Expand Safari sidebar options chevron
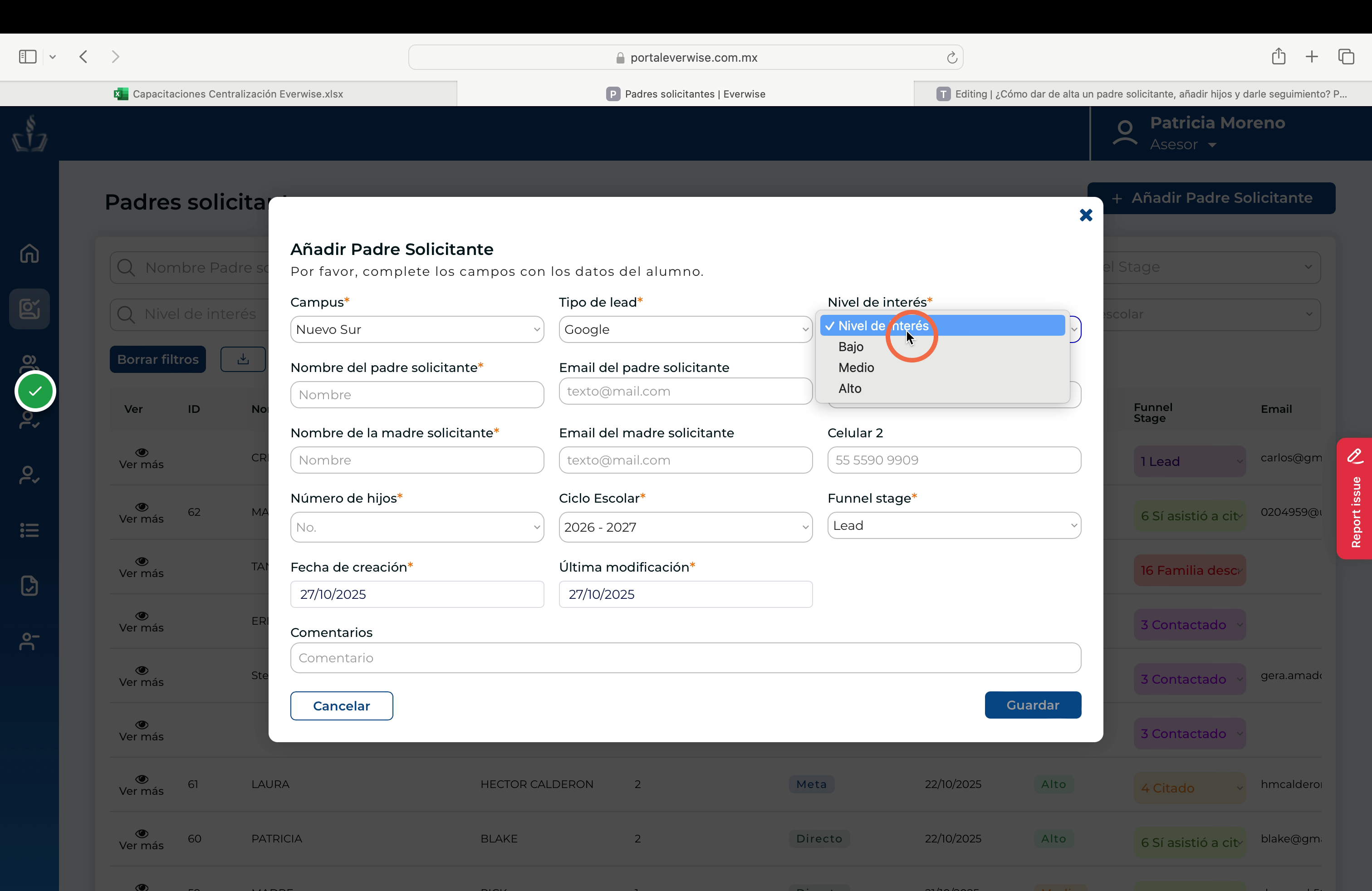 pos(53,56)
